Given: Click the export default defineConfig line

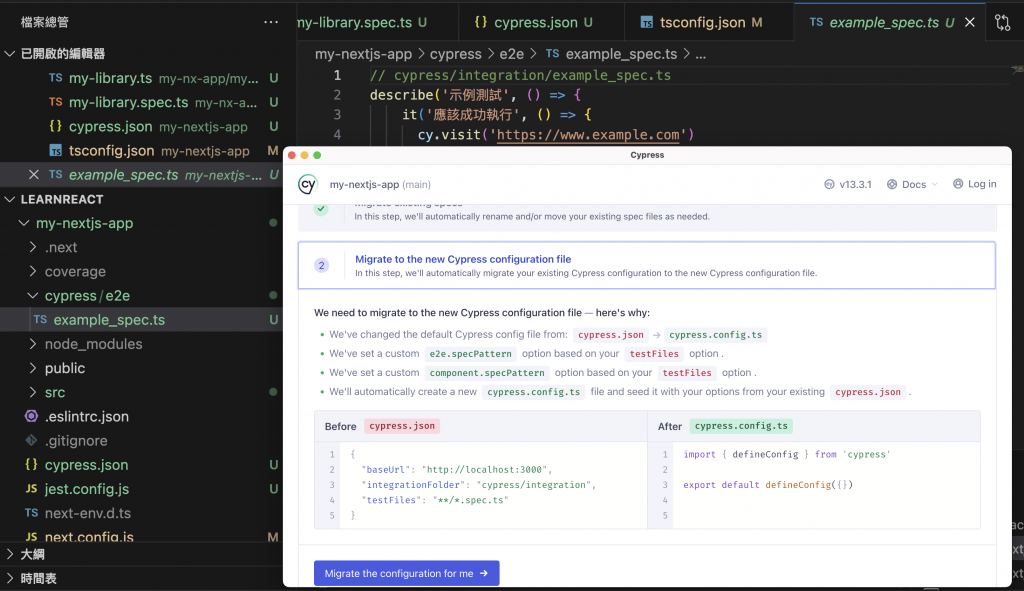Looking at the screenshot, I should point(768,485).
